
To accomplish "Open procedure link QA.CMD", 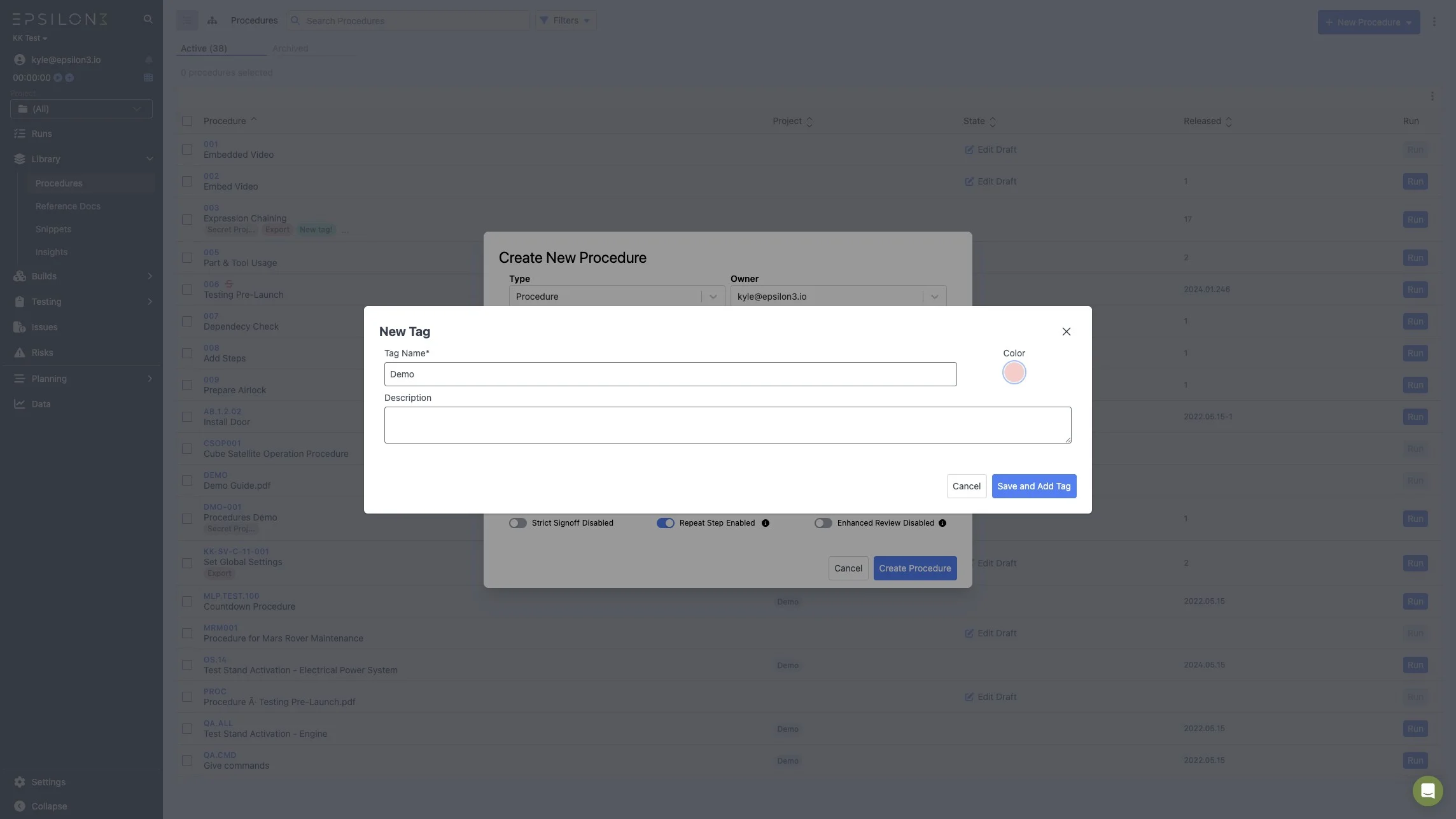I will pyautogui.click(x=220, y=755).
